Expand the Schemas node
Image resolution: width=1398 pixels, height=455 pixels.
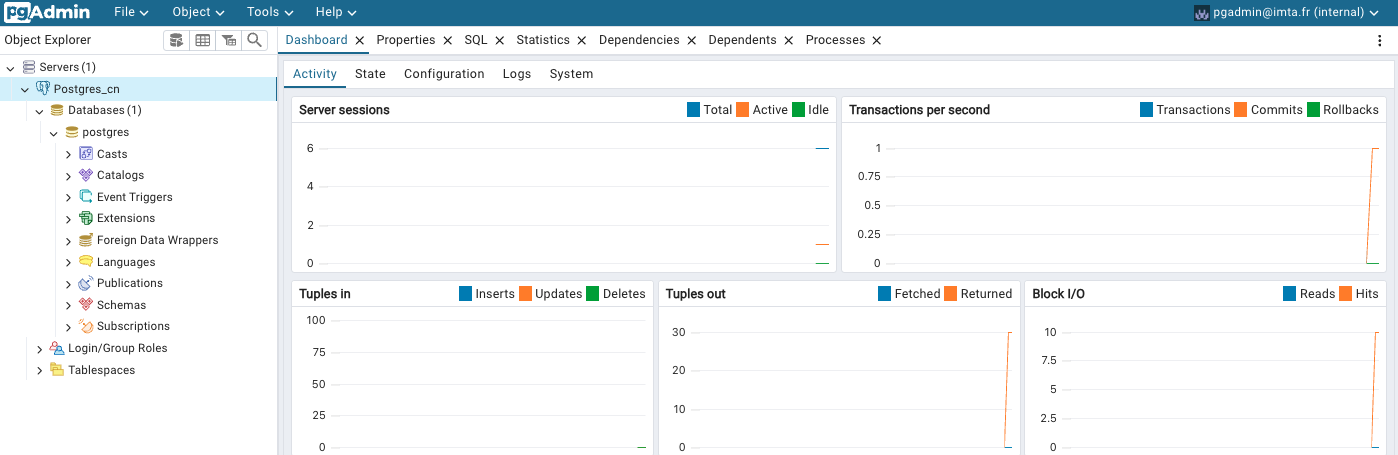click(x=69, y=305)
